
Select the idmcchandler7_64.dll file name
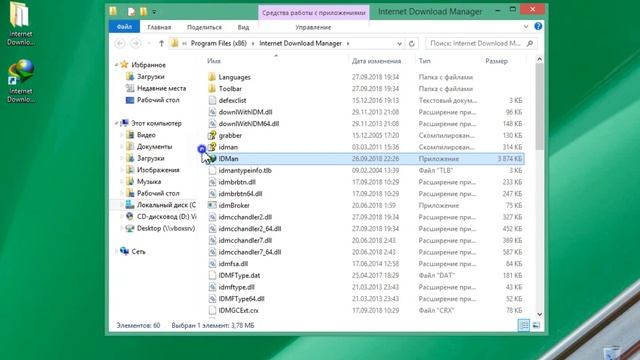[x=250, y=252]
